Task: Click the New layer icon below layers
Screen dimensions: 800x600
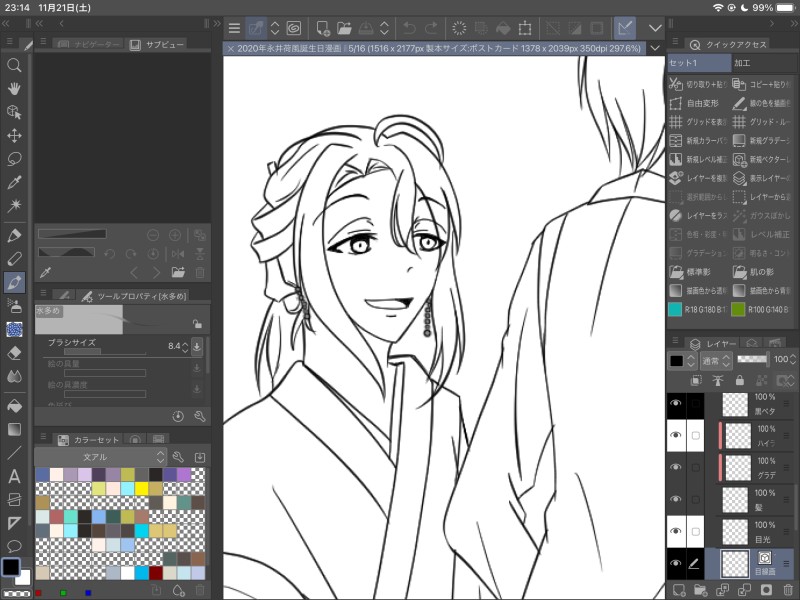Action: coord(679,591)
